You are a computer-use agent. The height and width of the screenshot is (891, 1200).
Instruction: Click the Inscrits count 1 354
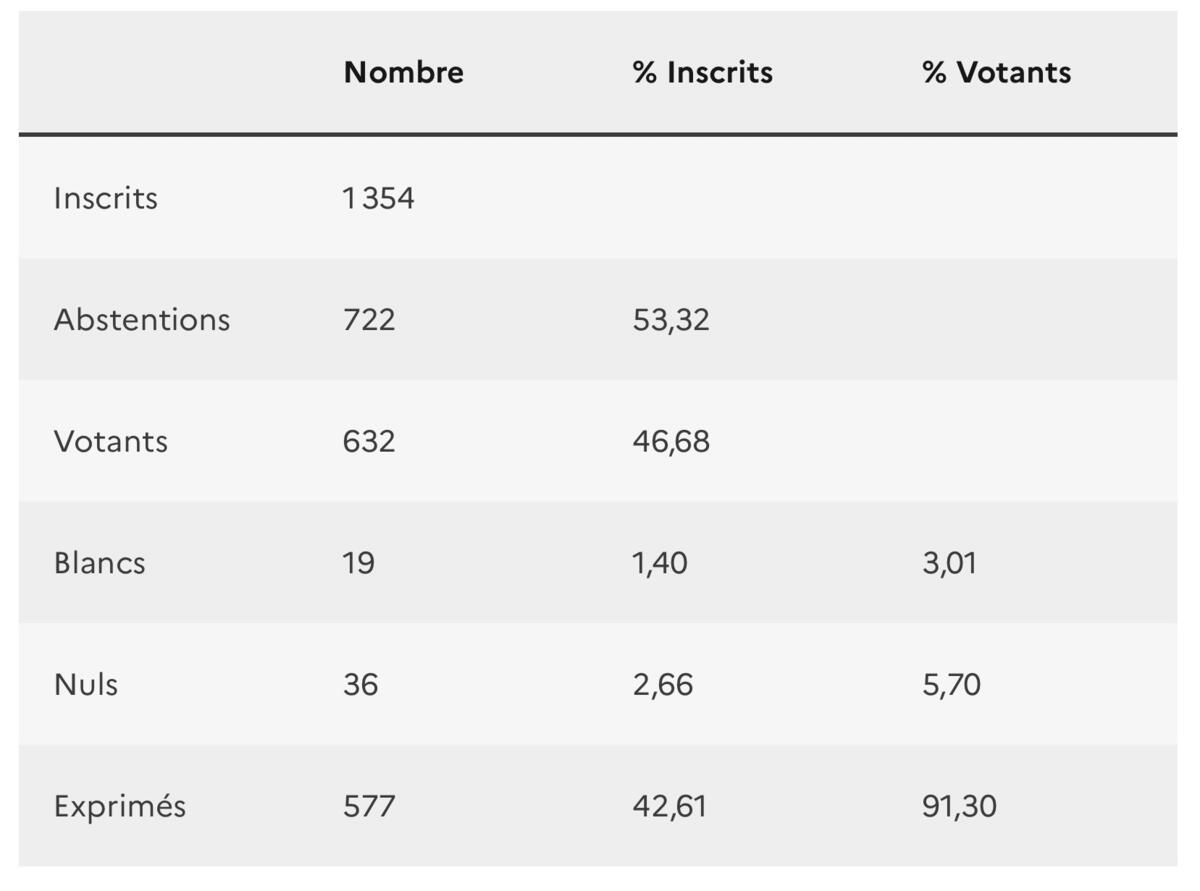(x=378, y=198)
